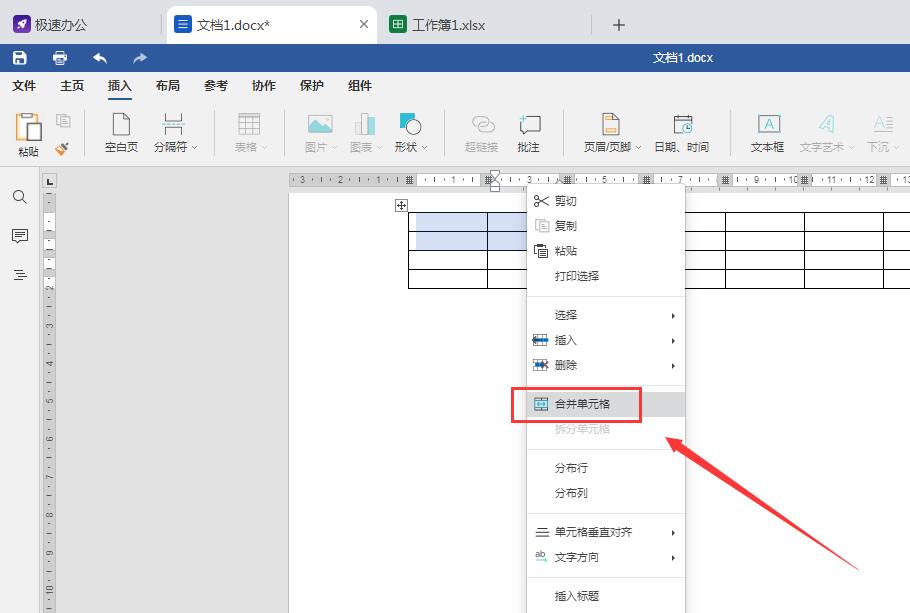This screenshot has width=910, height=613.
Task: Click the Undo arrow icon
Action: (100, 58)
